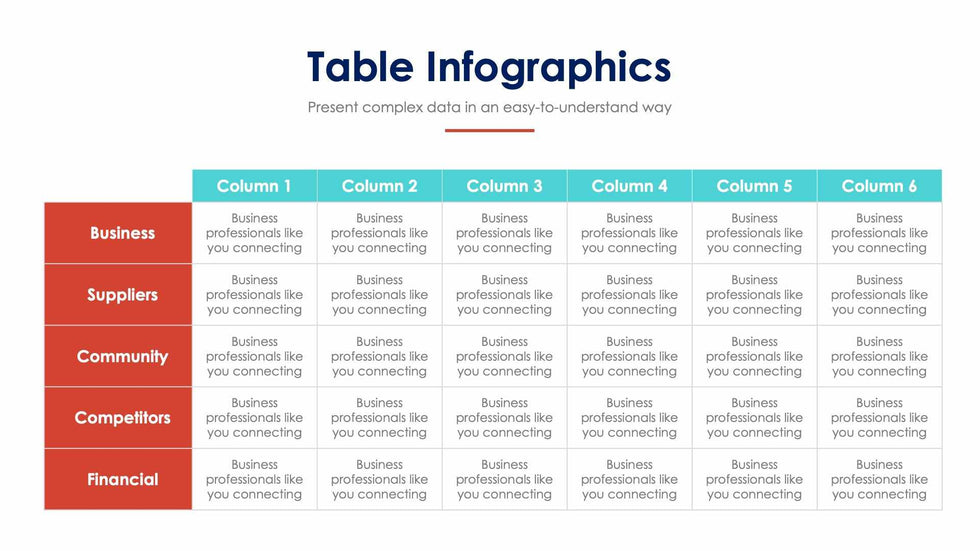Click the Column 4 header

[x=629, y=186]
